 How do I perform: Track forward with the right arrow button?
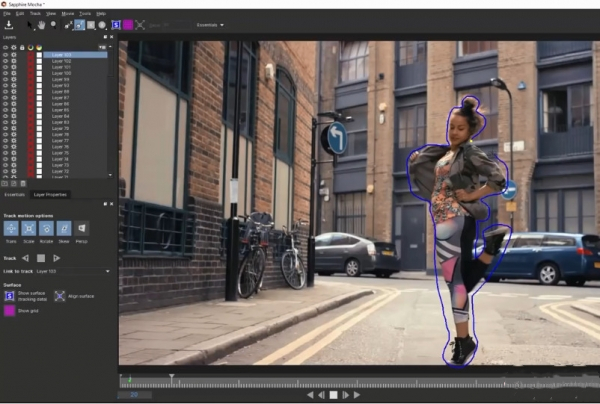pyautogui.click(x=57, y=258)
